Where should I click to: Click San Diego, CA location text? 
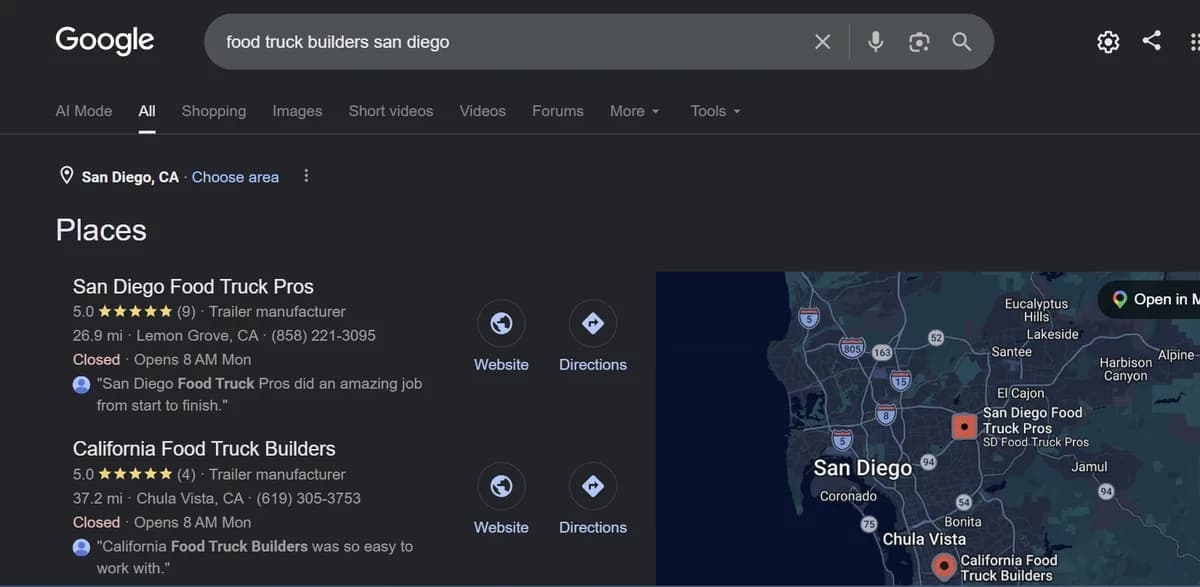pos(130,177)
